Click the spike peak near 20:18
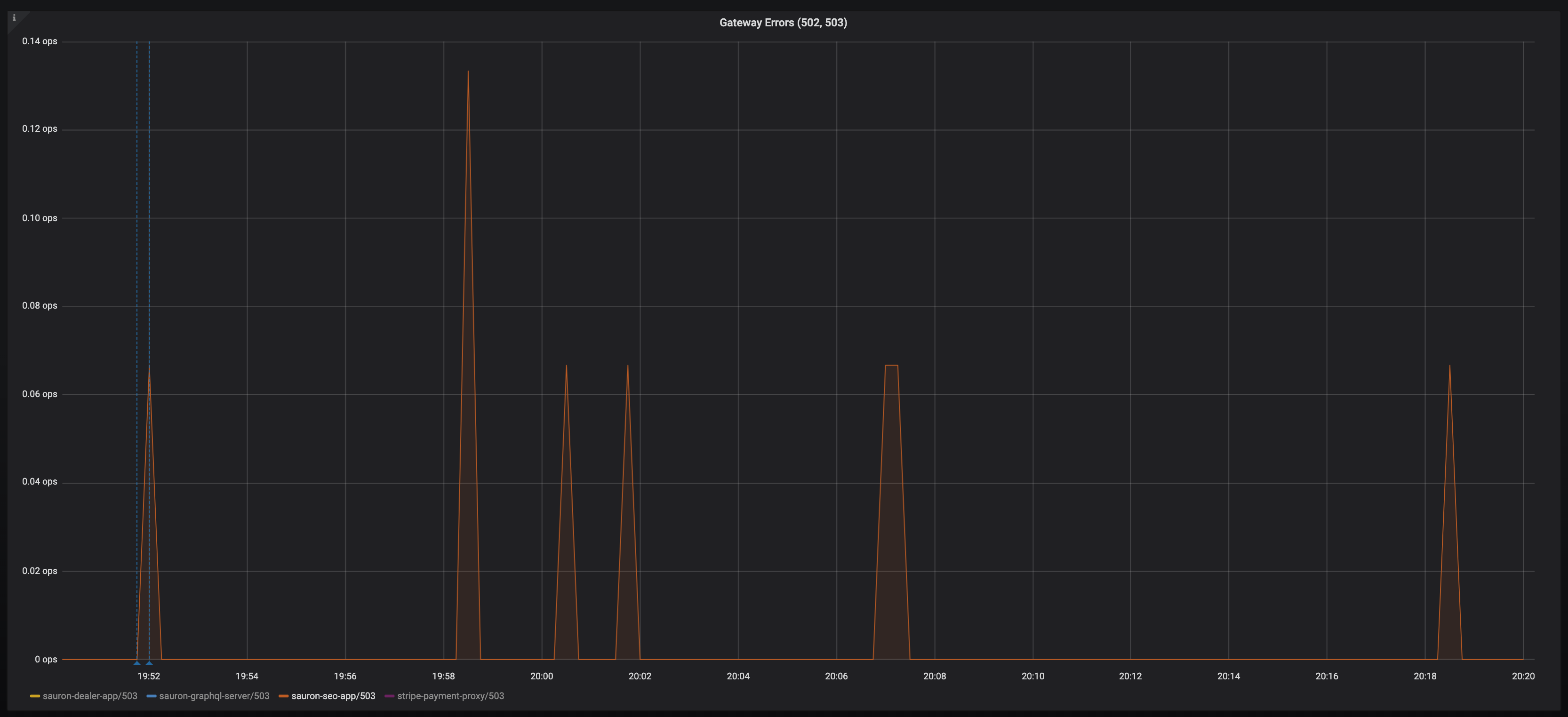1568x717 pixels. (x=1449, y=366)
